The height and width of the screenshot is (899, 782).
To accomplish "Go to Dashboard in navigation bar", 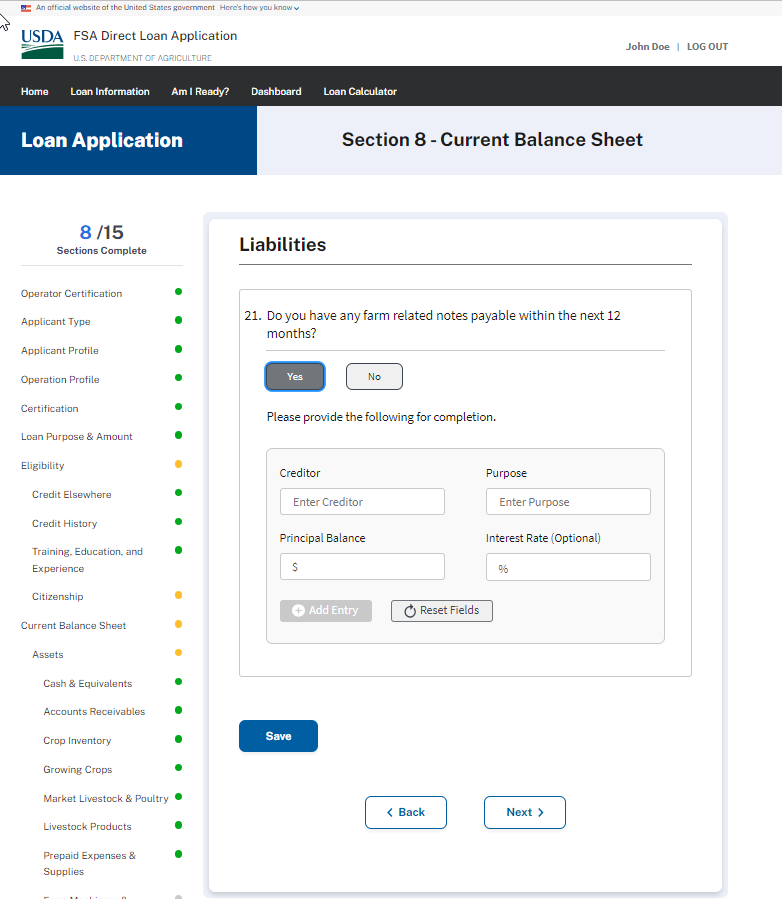I will tap(276, 91).
